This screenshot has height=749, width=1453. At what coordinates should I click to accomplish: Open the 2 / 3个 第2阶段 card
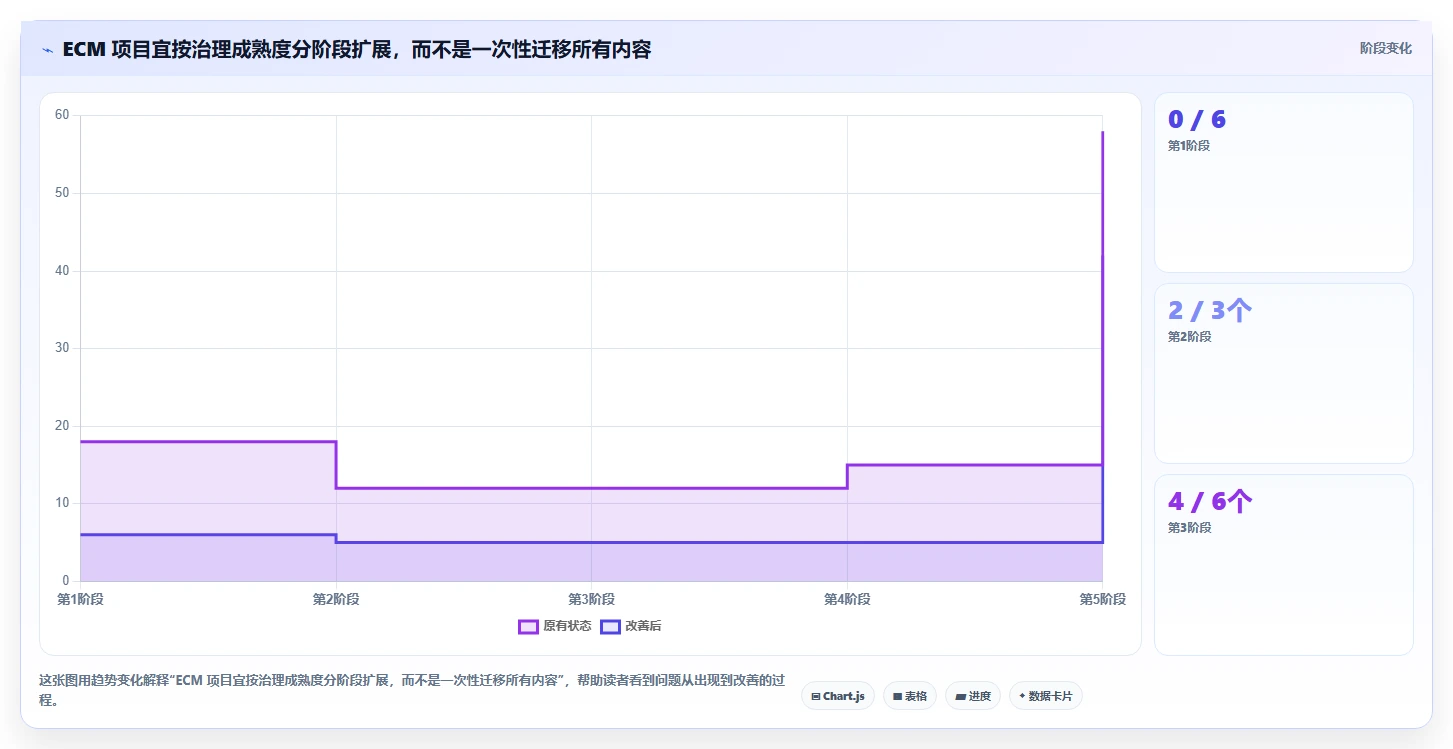(x=1284, y=374)
